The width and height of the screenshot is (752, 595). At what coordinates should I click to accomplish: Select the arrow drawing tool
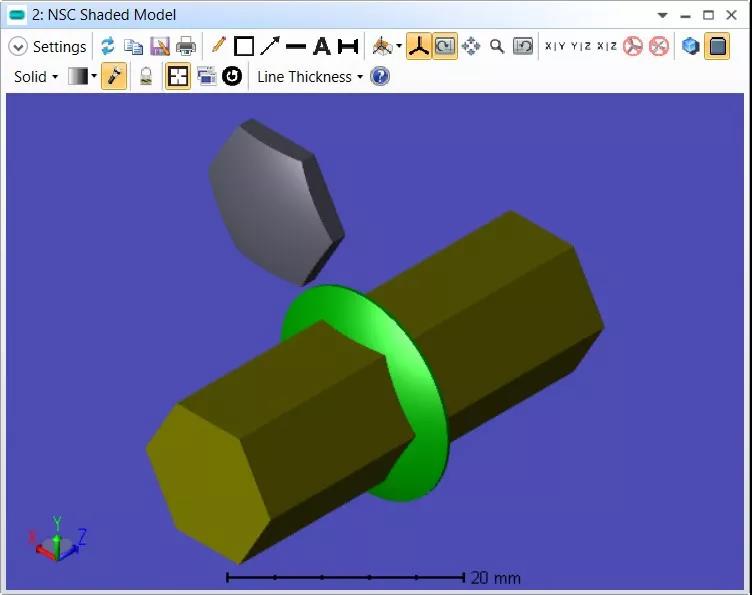[270, 46]
